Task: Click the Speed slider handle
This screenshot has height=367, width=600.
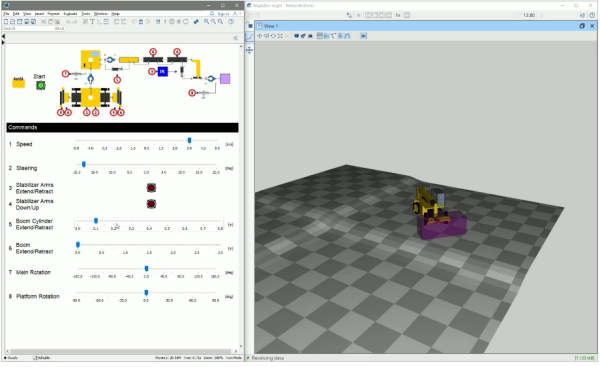Action: [x=189, y=141]
